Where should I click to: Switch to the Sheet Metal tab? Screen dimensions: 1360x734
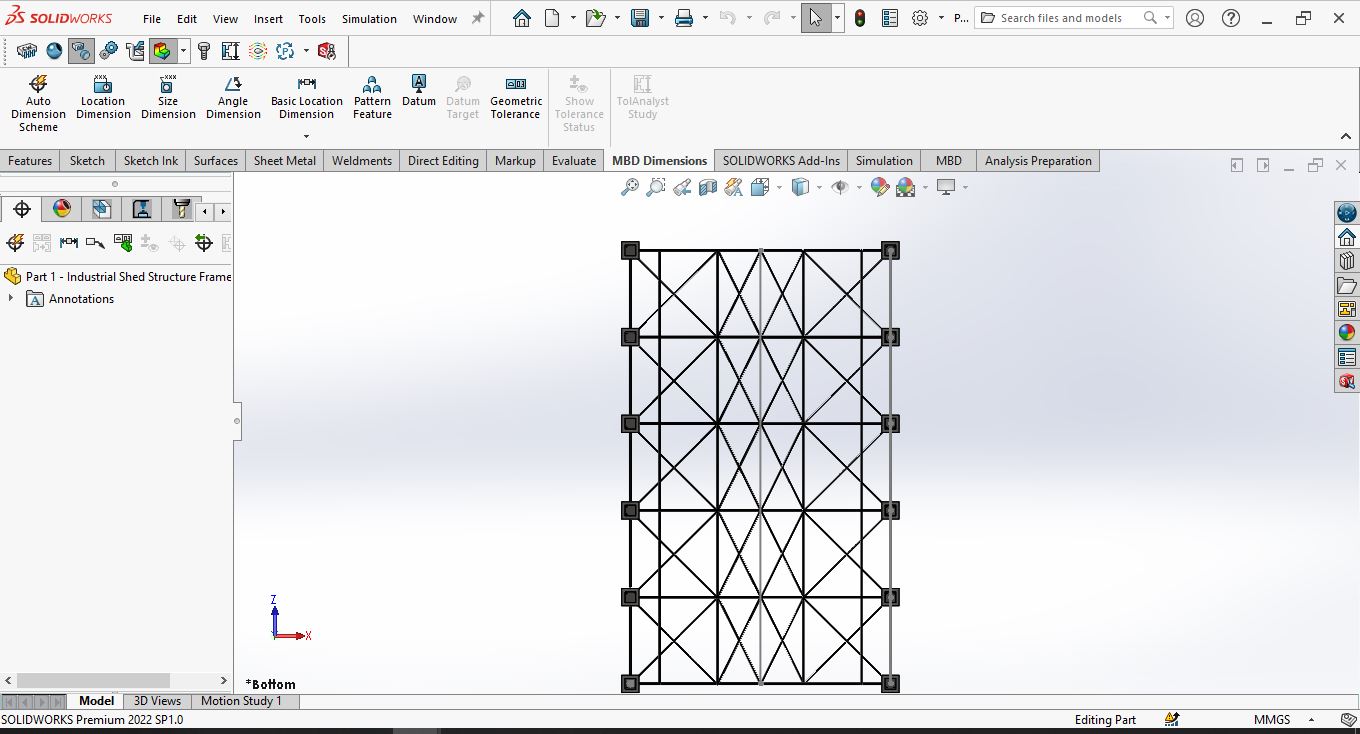point(285,160)
